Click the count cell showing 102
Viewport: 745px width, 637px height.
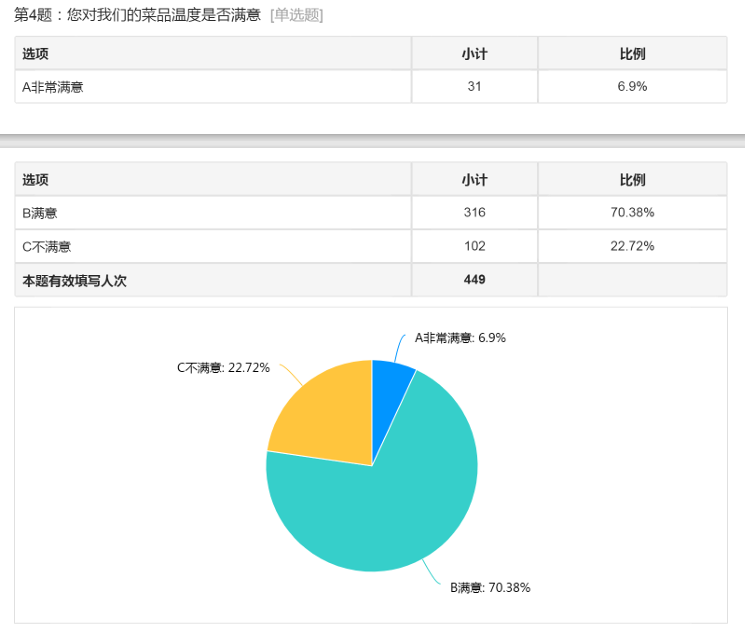click(x=474, y=246)
